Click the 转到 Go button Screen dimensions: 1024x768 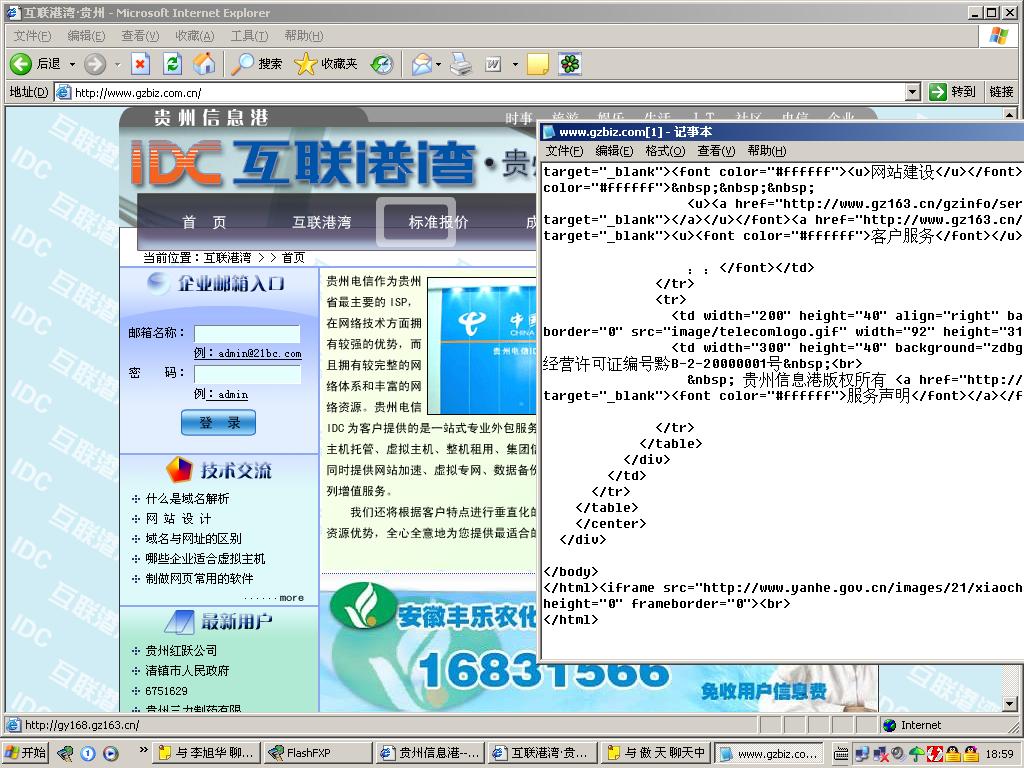[x=952, y=92]
